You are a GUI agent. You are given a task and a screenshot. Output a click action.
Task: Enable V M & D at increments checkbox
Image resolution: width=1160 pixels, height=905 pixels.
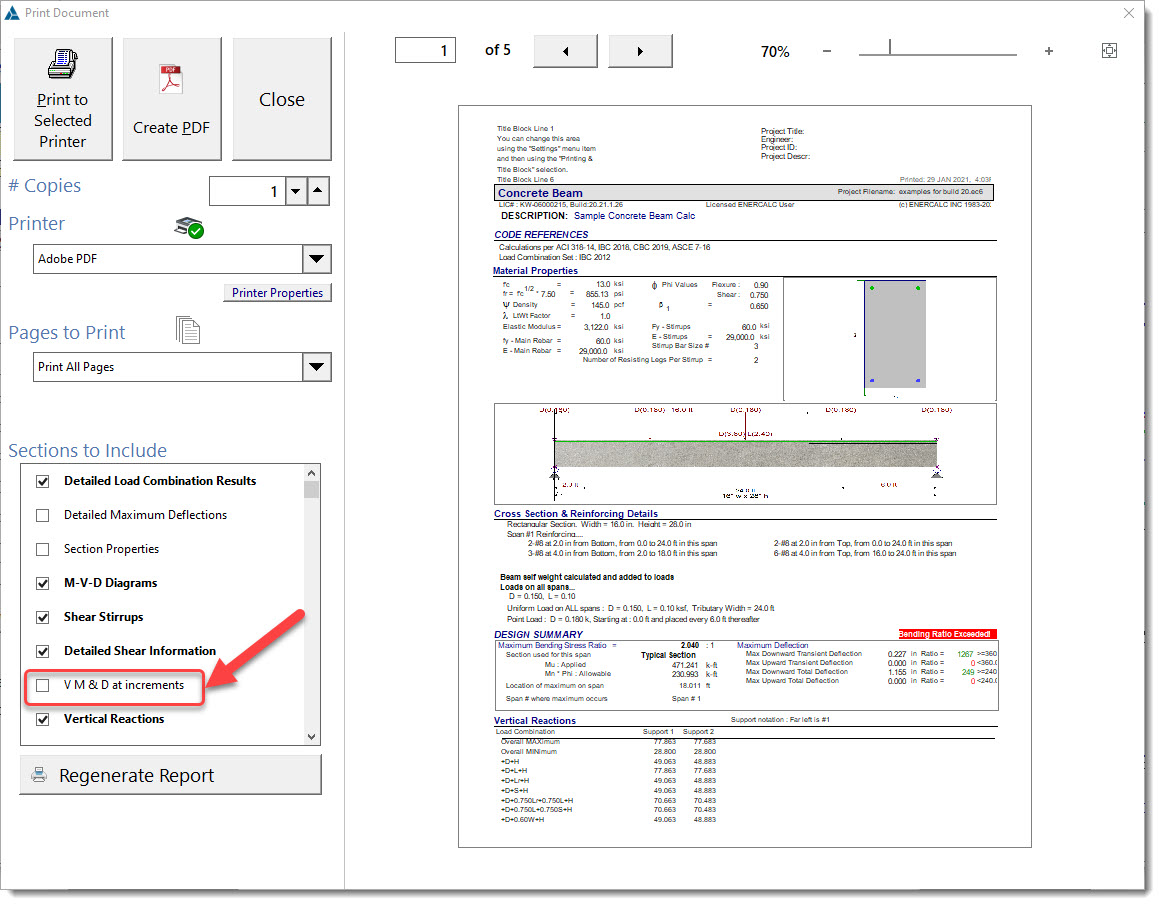[x=43, y=685]
